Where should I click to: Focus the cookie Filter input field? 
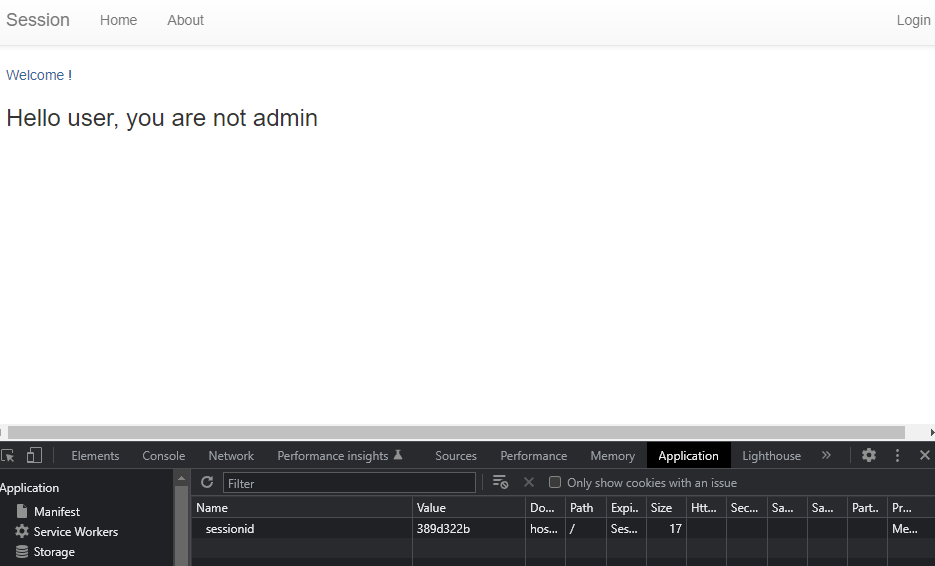349,483
